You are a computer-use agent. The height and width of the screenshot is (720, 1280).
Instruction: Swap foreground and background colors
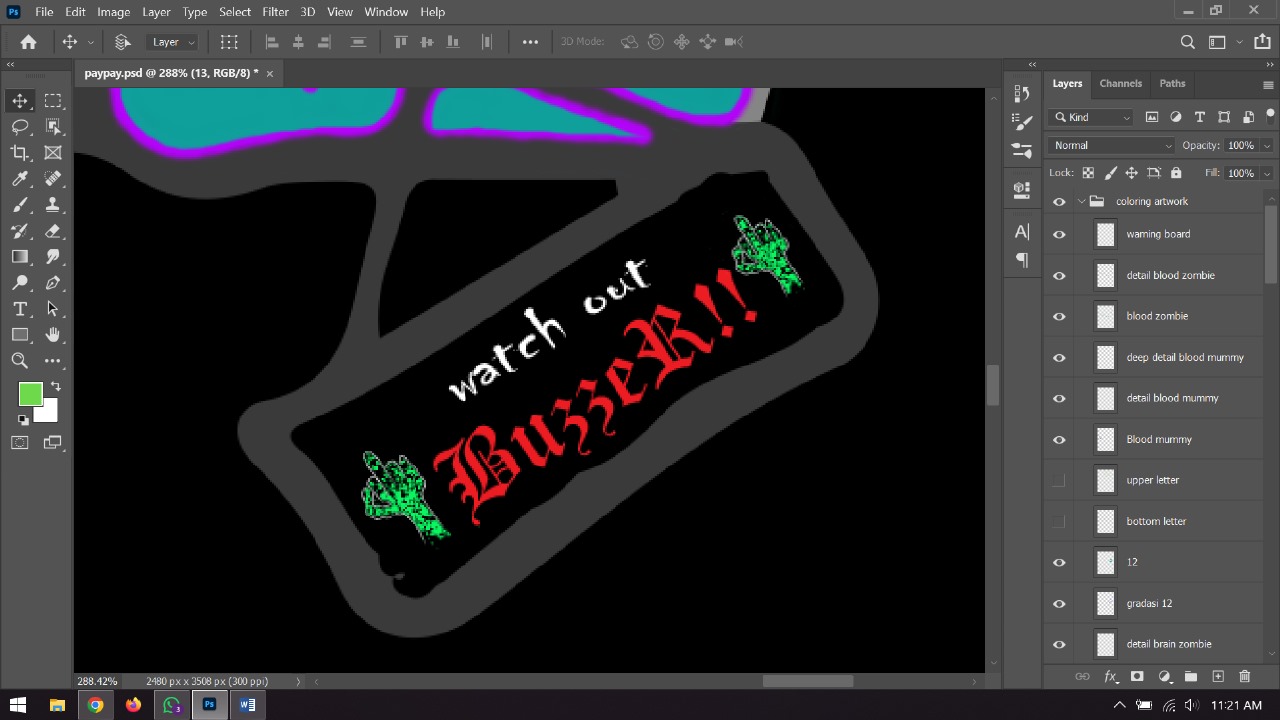click(55, 387)
